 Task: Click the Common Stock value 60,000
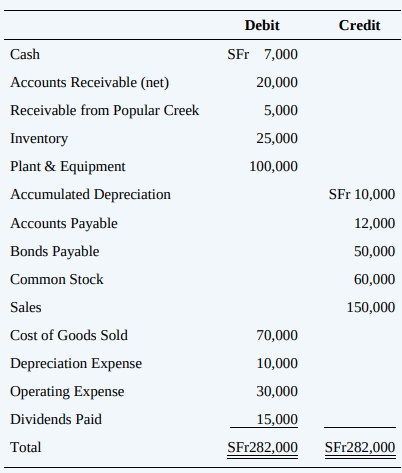click(x=375, y=279)
